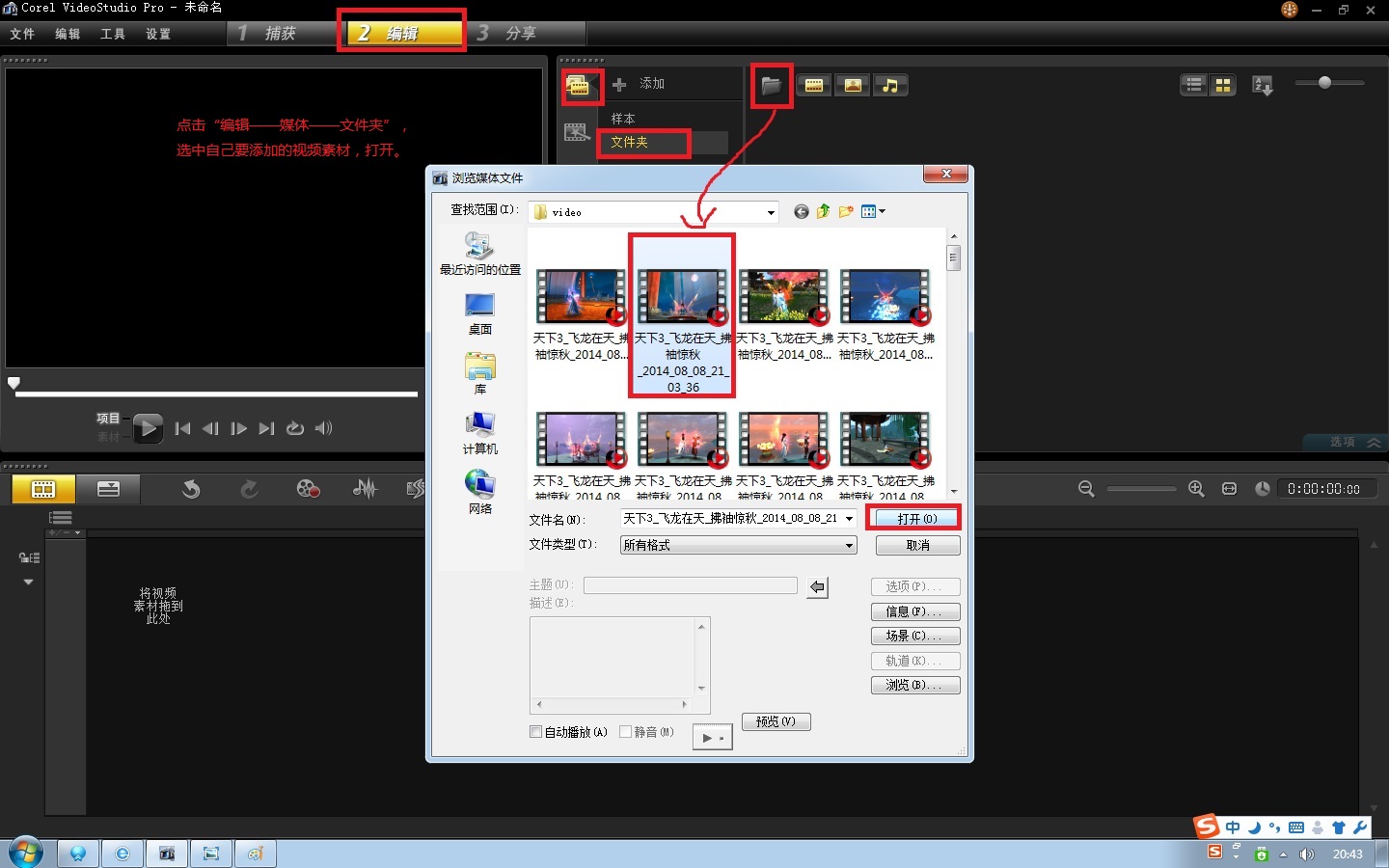Open the Record/Capture option icon
This screenshot has width=1389, height=868.
click(308, 489)
